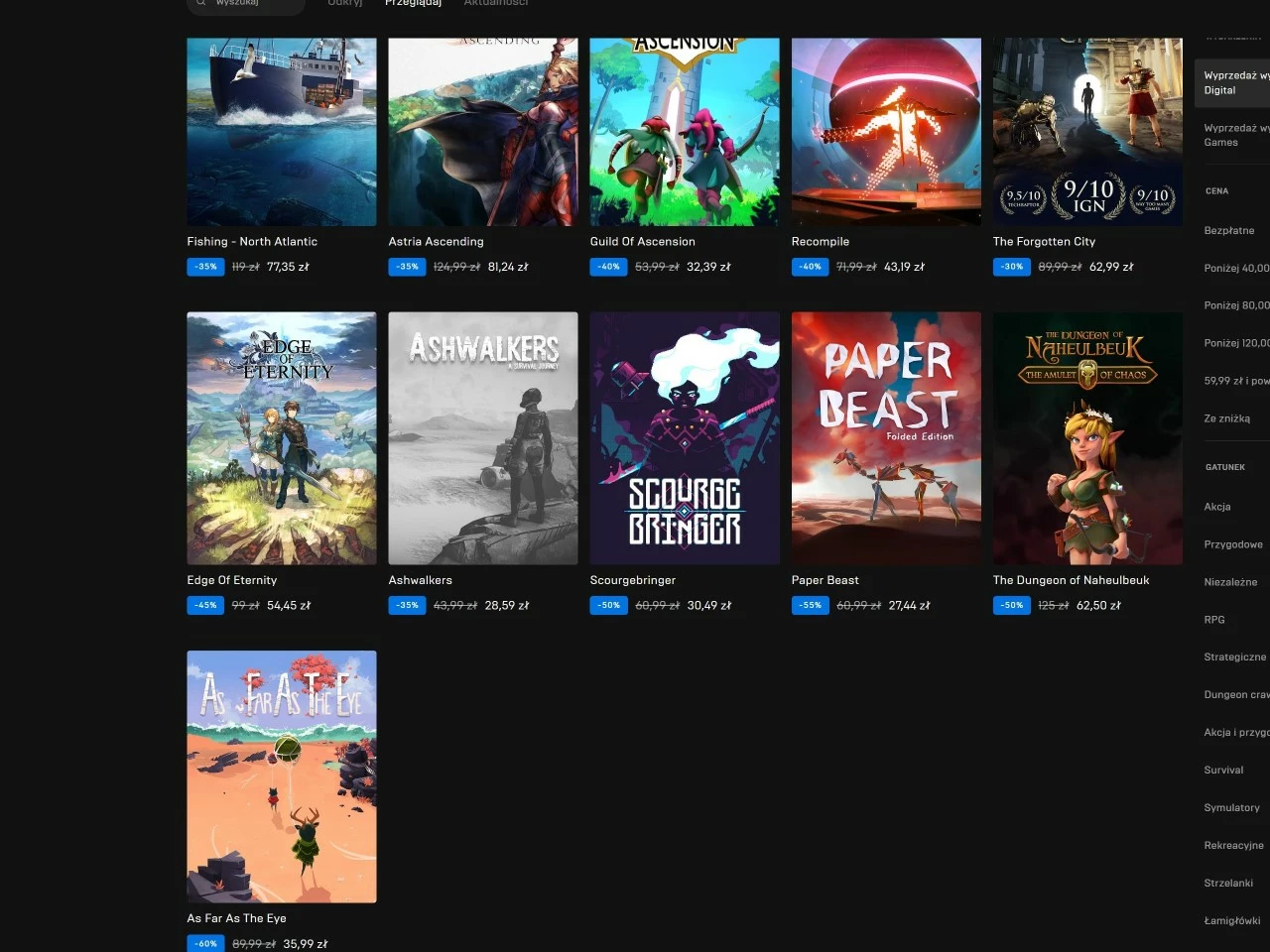Collapse the GATUNEK filter section
This screenshot has width=1270, height=952.
tap(1225, 467)
